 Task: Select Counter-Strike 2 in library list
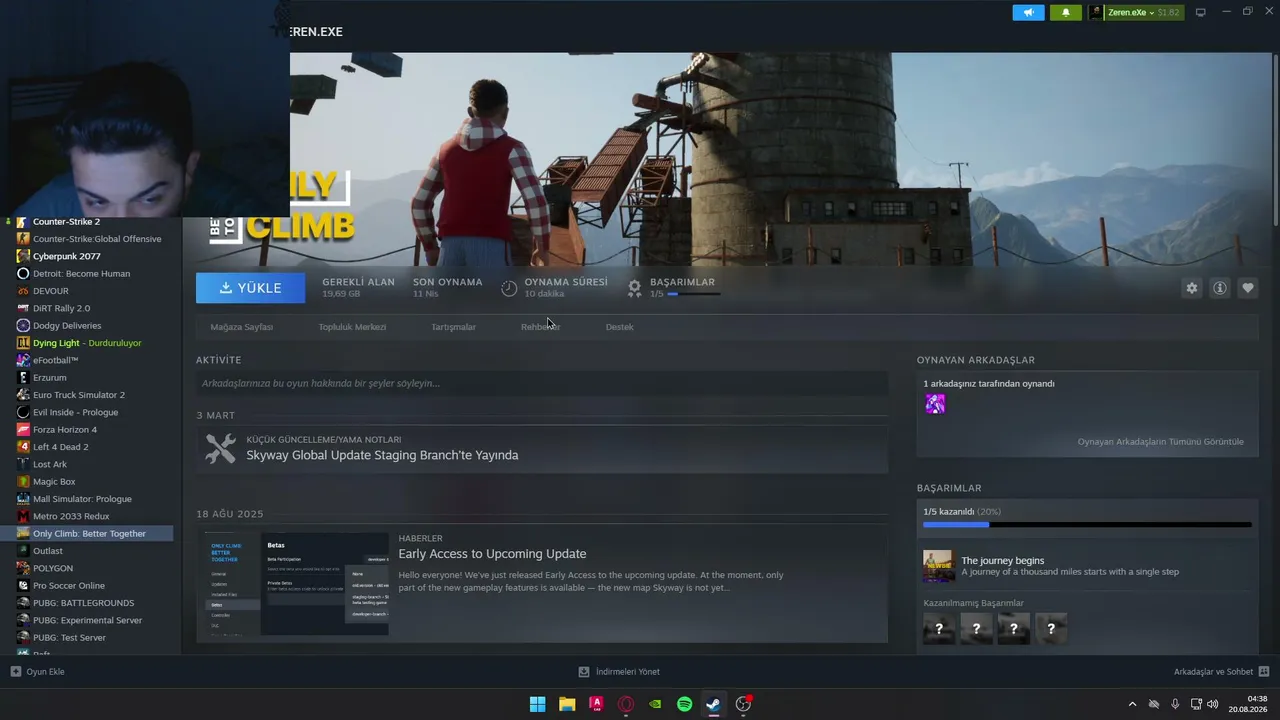point(66,222)
